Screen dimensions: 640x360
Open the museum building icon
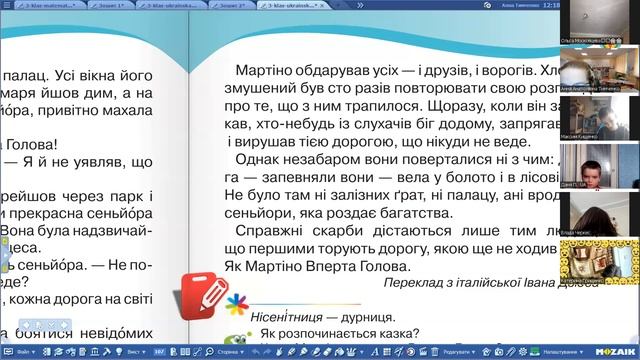(x=95, y=351)
